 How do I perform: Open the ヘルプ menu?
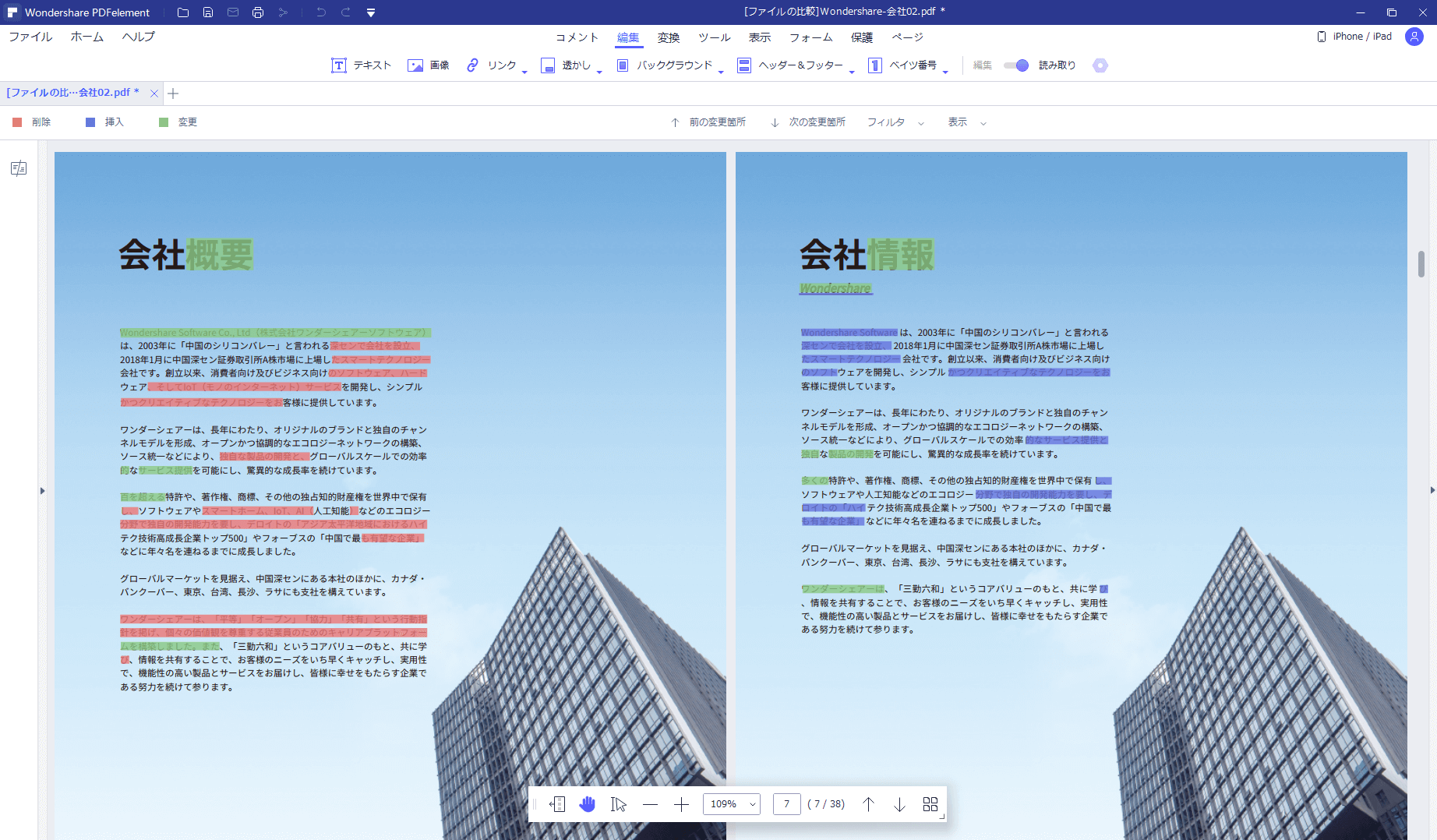[x=139, y=37]
